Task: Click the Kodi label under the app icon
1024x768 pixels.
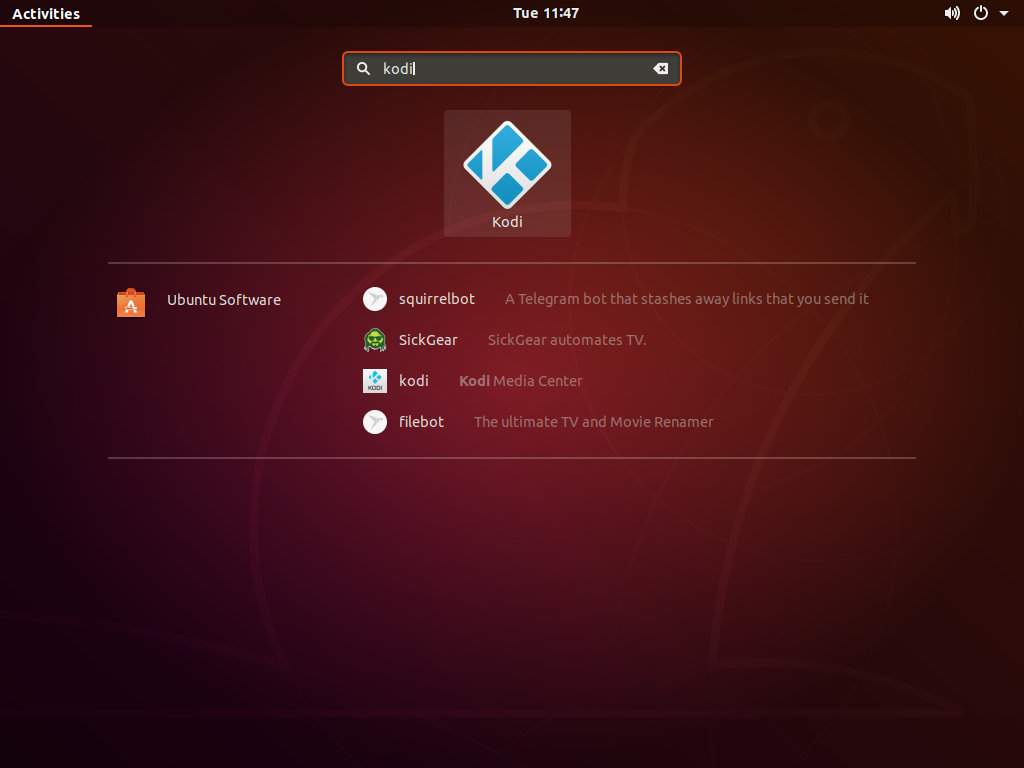Action: click(507, 222)
